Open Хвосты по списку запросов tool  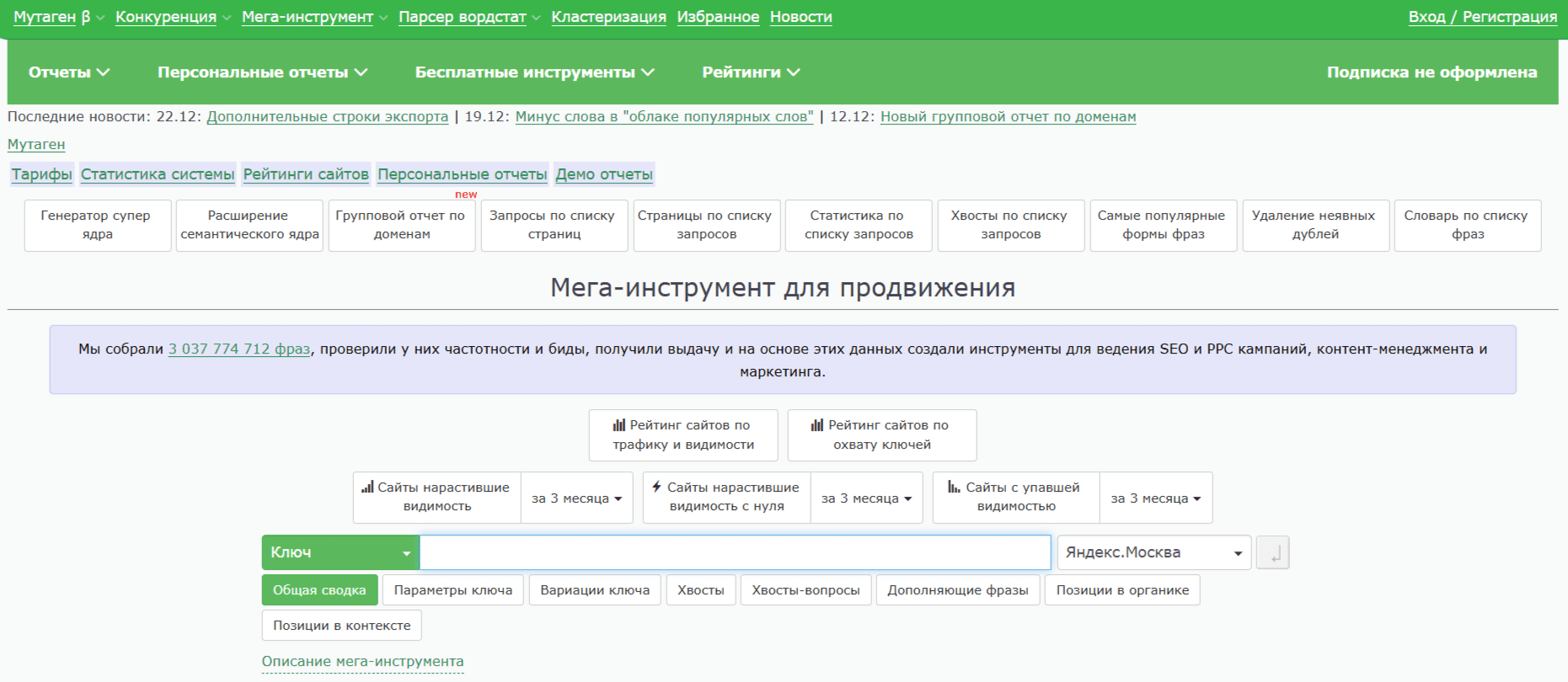1011,226
